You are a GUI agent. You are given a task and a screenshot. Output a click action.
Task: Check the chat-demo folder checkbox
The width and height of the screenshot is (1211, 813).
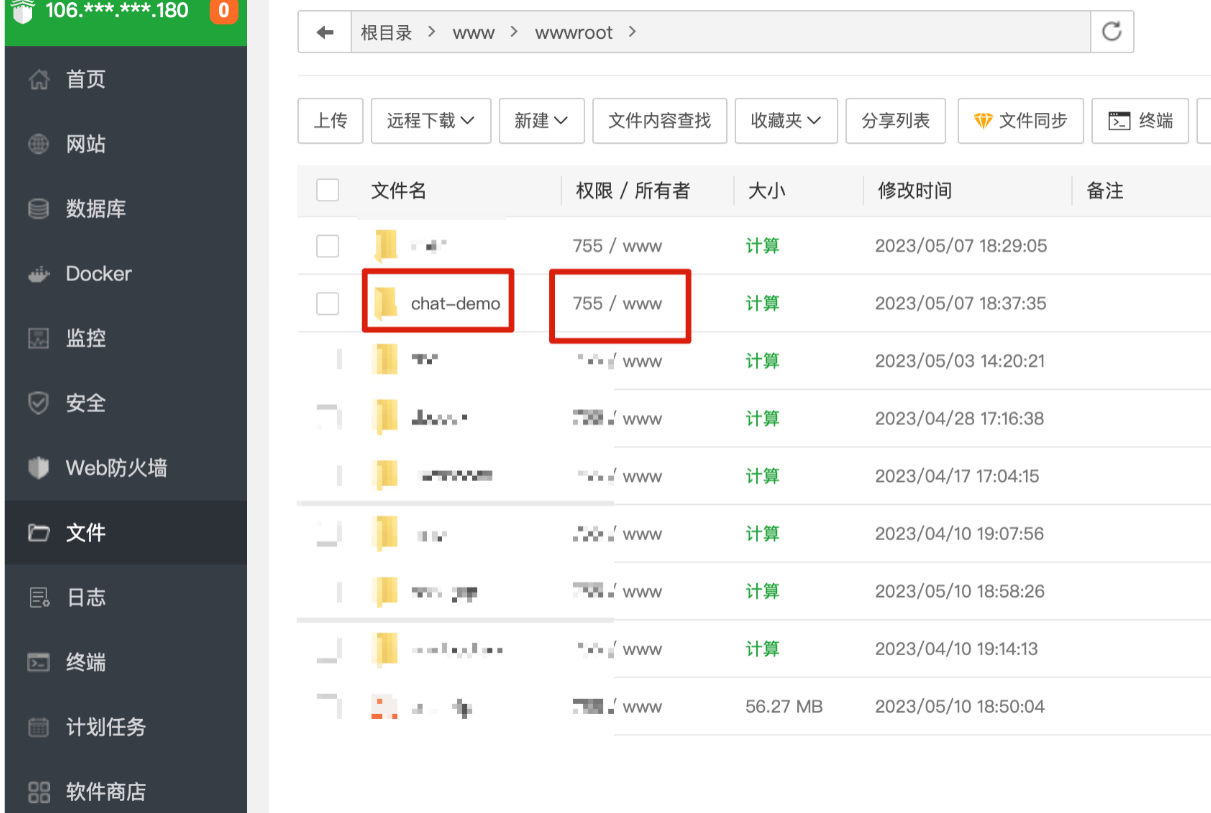point(328,303)
